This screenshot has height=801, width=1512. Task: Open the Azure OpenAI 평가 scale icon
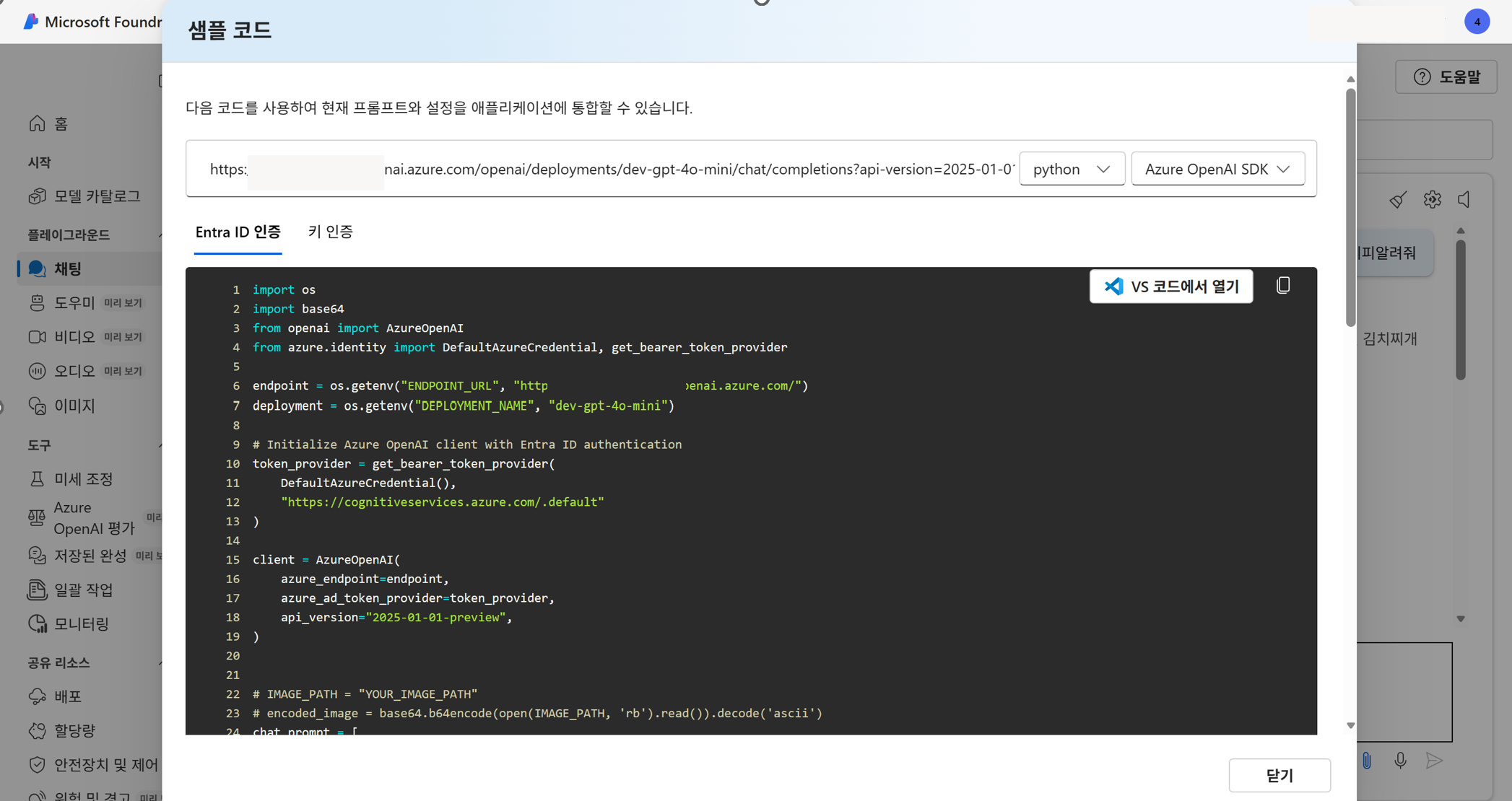[x=37, y=517]
